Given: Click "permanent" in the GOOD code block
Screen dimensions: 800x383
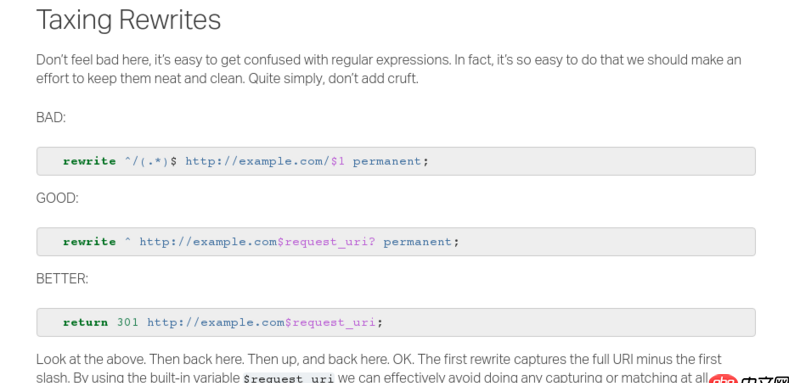Looking at the screenshot, I should pos(418,242).
